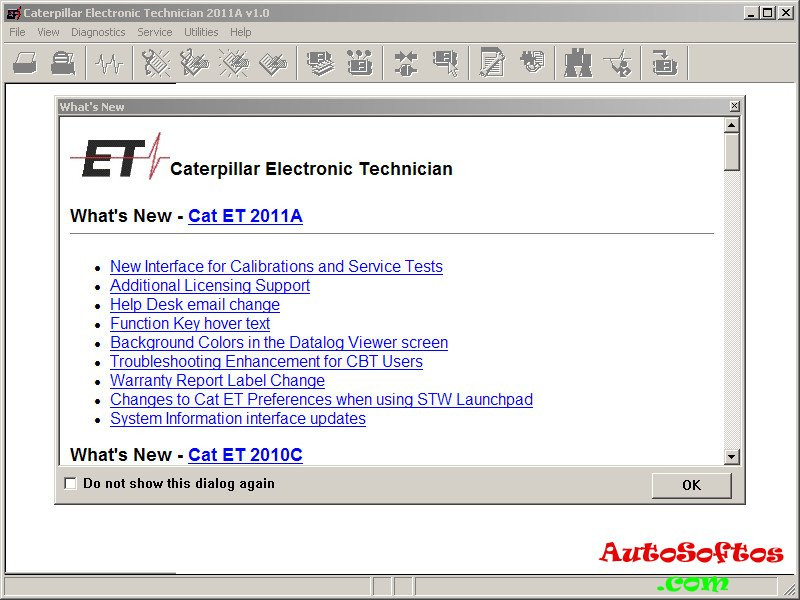
Task: Click the What's New scrollbar down arrow
Action: click(732, 457)
